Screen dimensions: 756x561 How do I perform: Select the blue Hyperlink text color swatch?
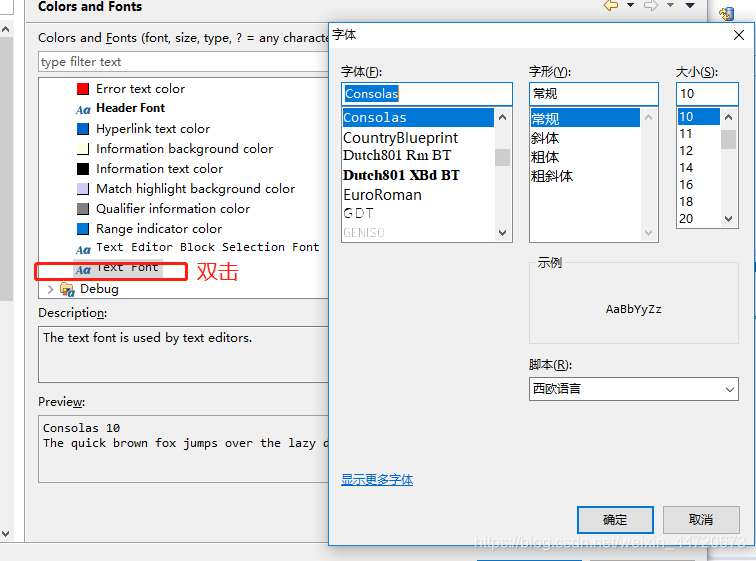coord(83,129)
